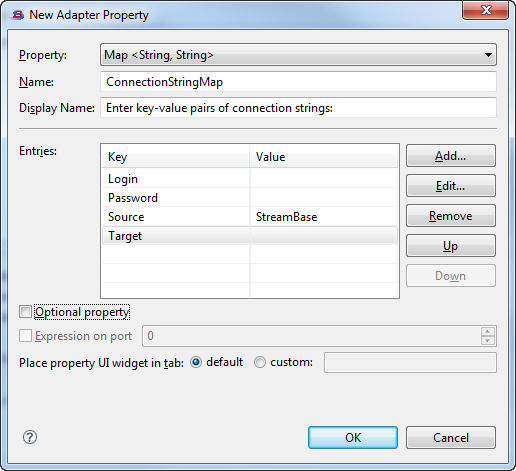Cancel the dialog
Screen dimensions: 516x471
coord(451,437)
